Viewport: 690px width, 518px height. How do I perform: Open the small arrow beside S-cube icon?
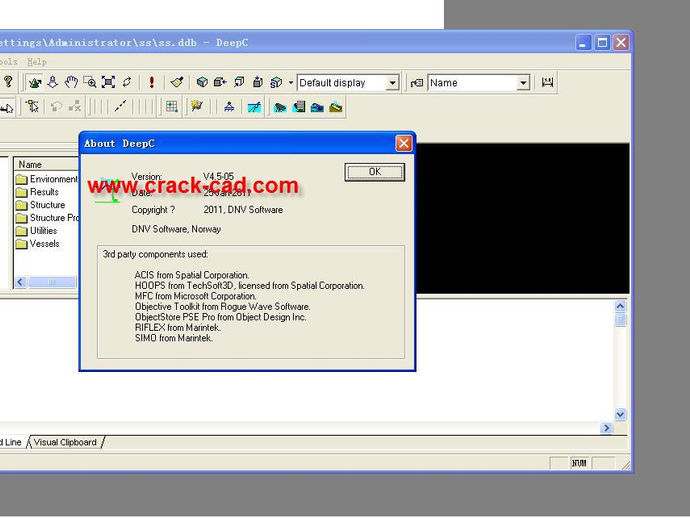pos(291,82)
